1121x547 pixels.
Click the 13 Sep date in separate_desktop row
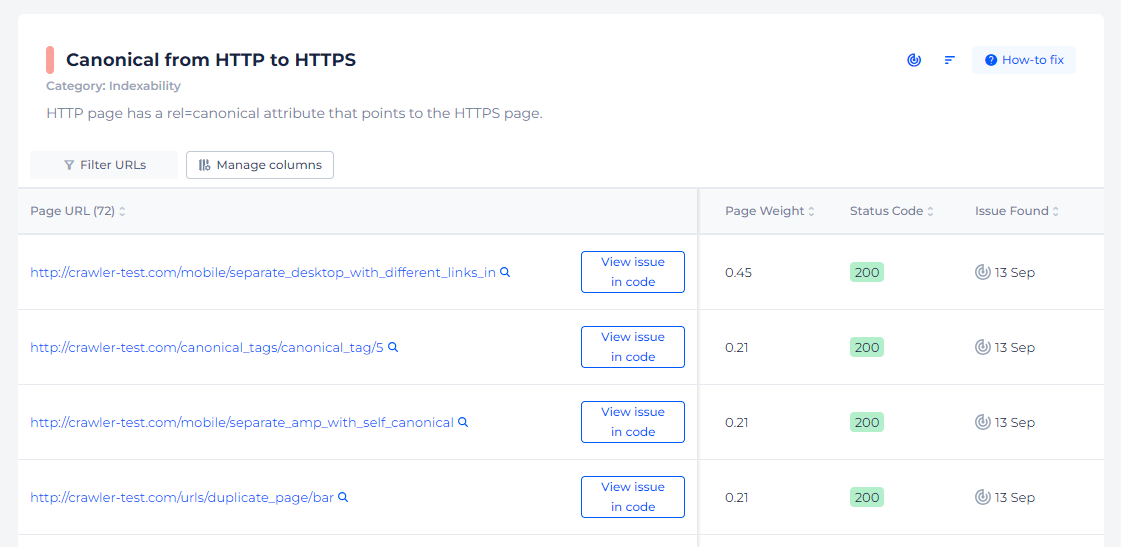click(x=1014, y=272)
